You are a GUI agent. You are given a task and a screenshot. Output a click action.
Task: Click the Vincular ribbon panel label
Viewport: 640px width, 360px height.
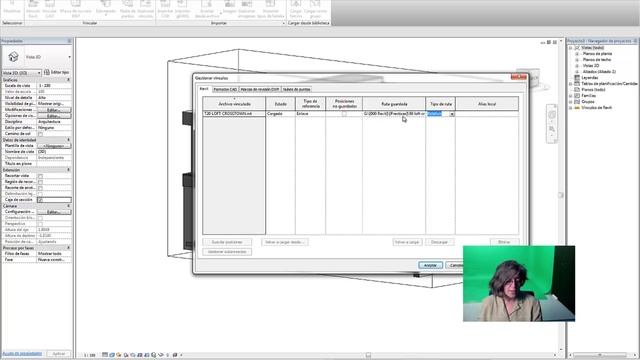90,23
